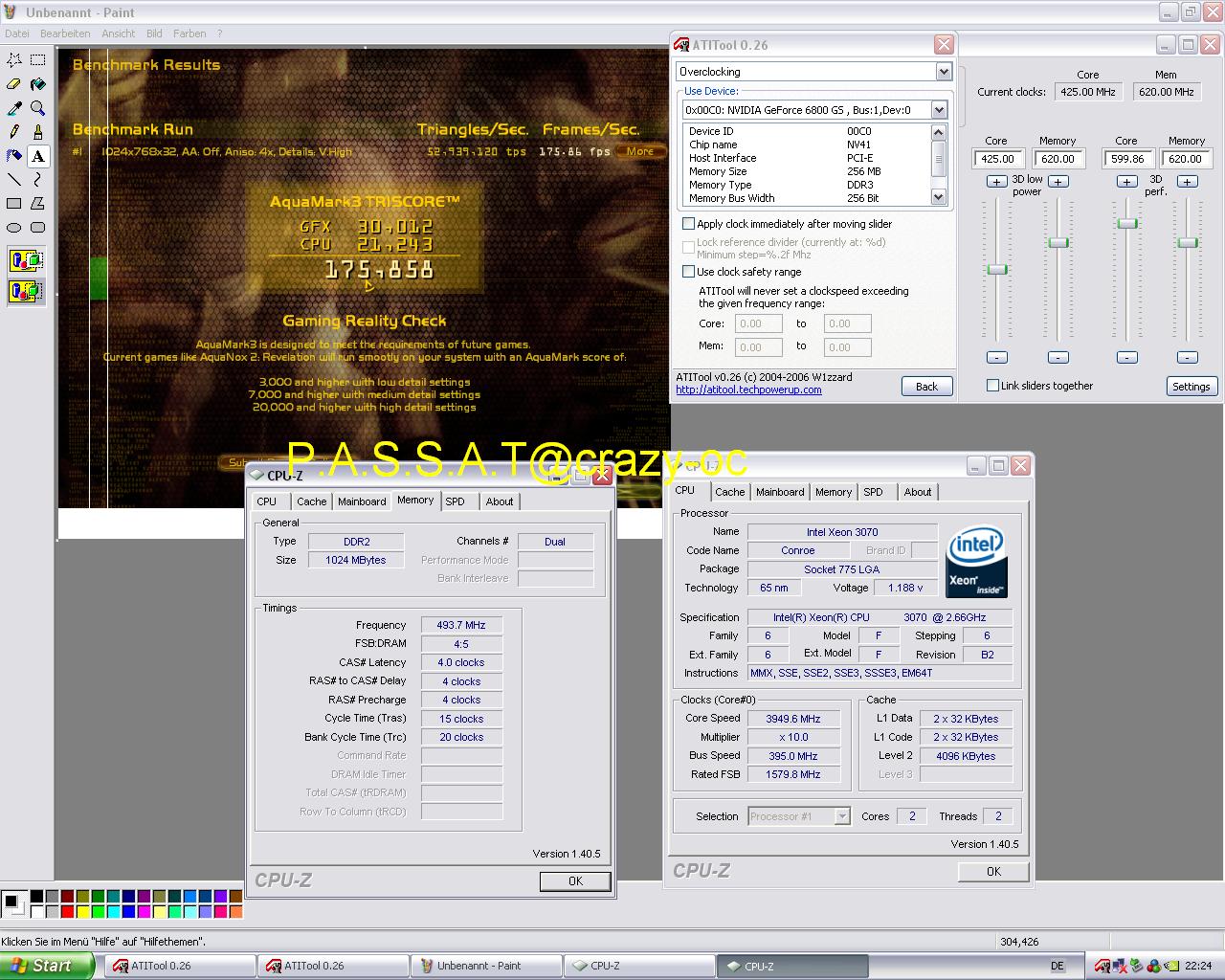Switch to SPD tab in memory CPU-Z window

click(x=456, y=501)
